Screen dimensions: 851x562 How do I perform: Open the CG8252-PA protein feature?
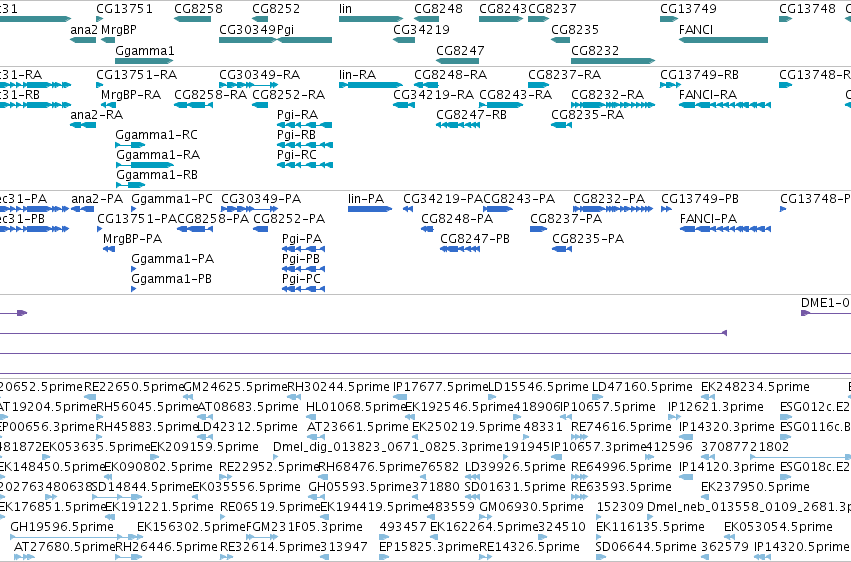click(261, 229)
